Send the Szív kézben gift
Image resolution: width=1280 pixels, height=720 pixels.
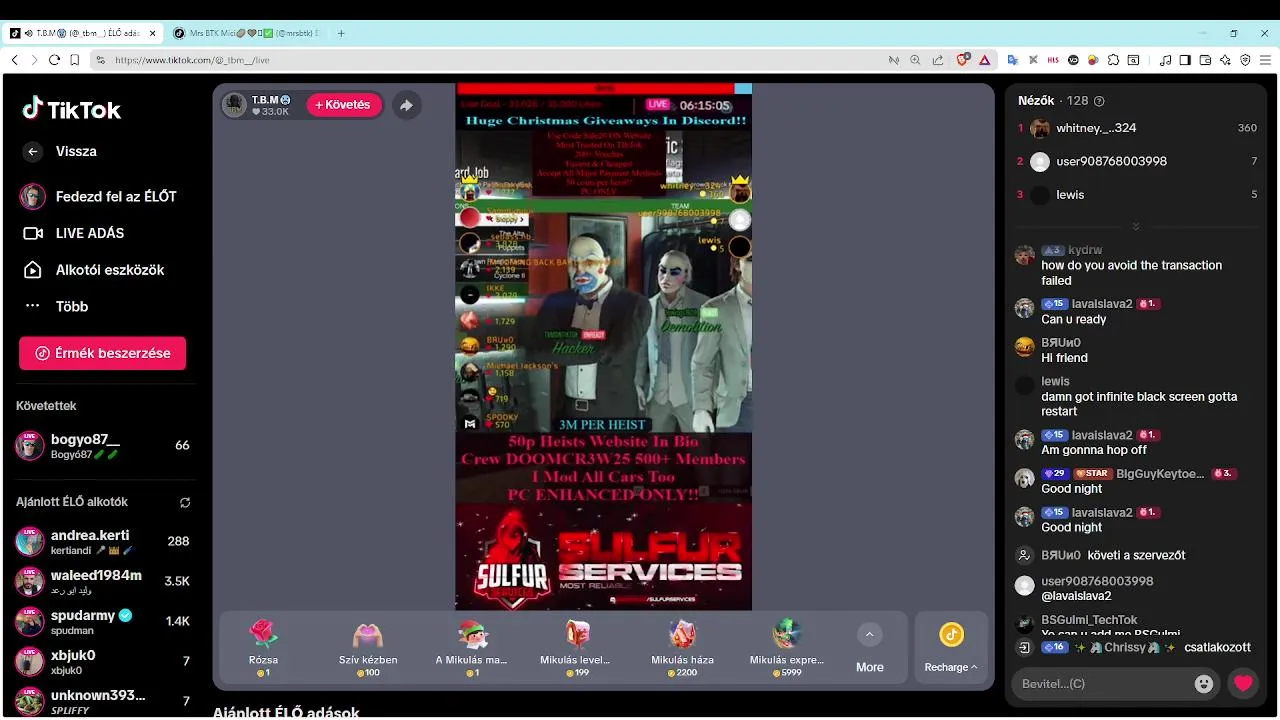coord(368,648)
